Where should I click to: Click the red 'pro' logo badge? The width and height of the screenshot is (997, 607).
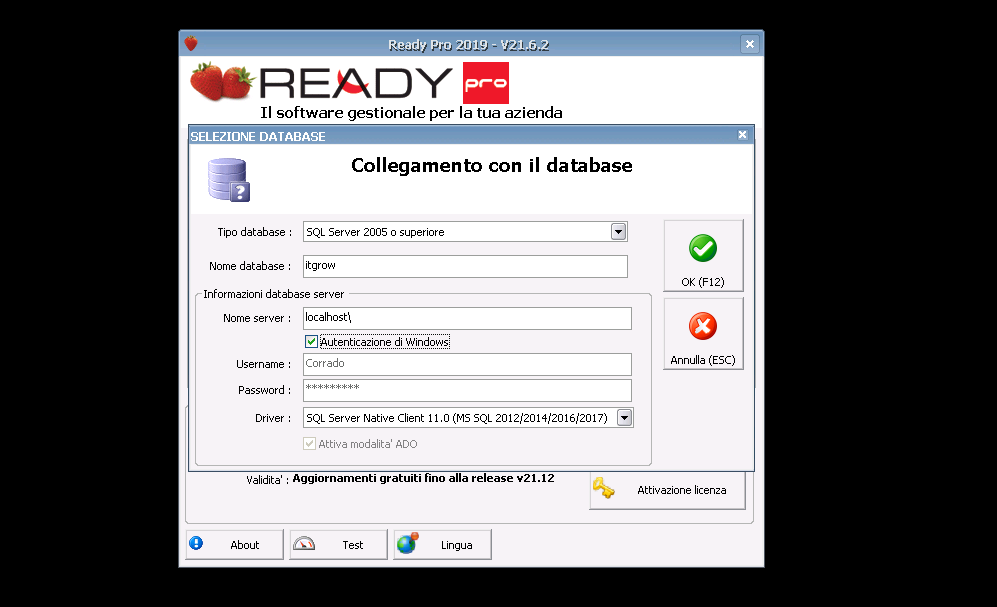point(486,83)
